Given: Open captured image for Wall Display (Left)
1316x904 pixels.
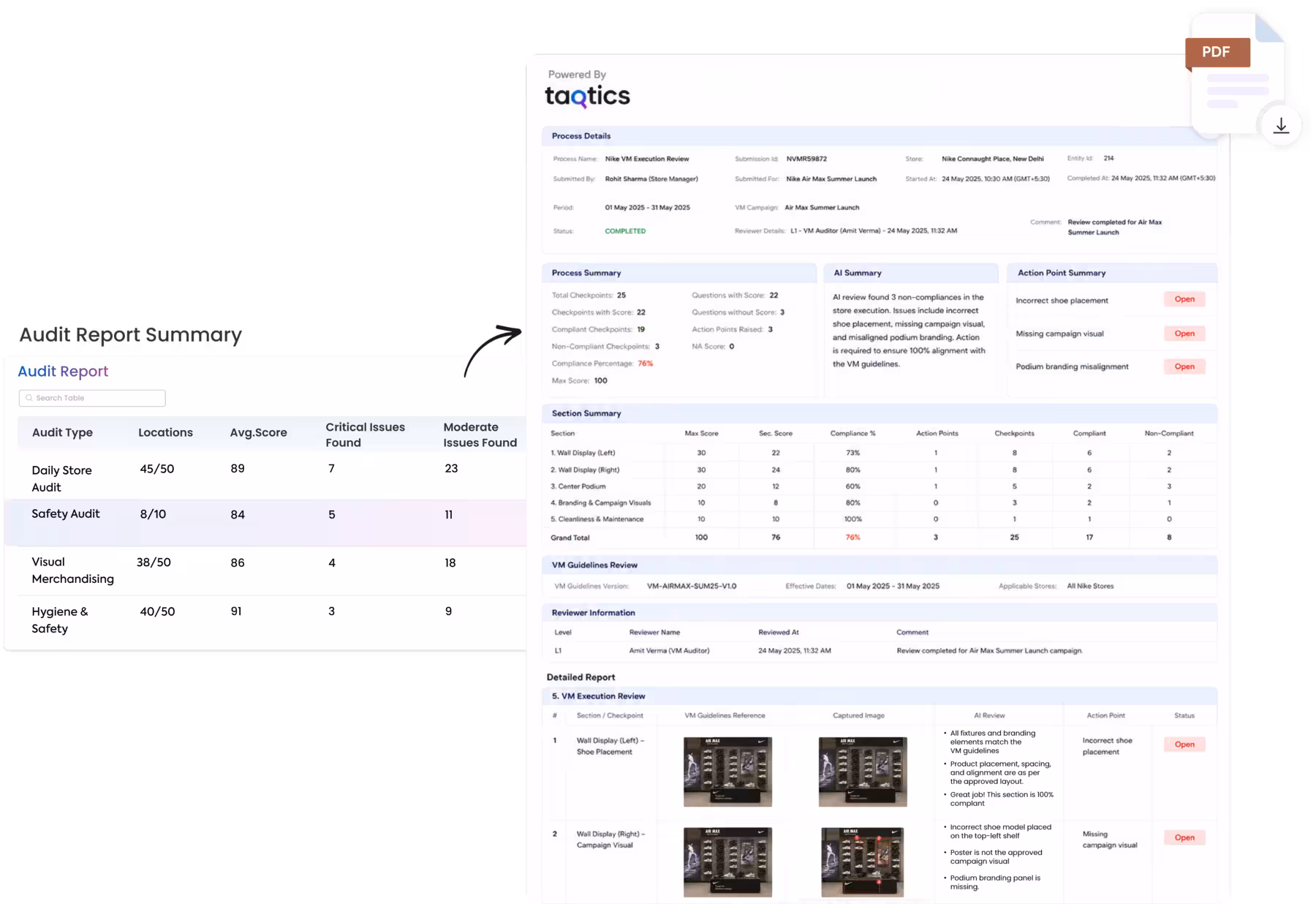Looking at the screenshot, I should click(x=863, y=772).
